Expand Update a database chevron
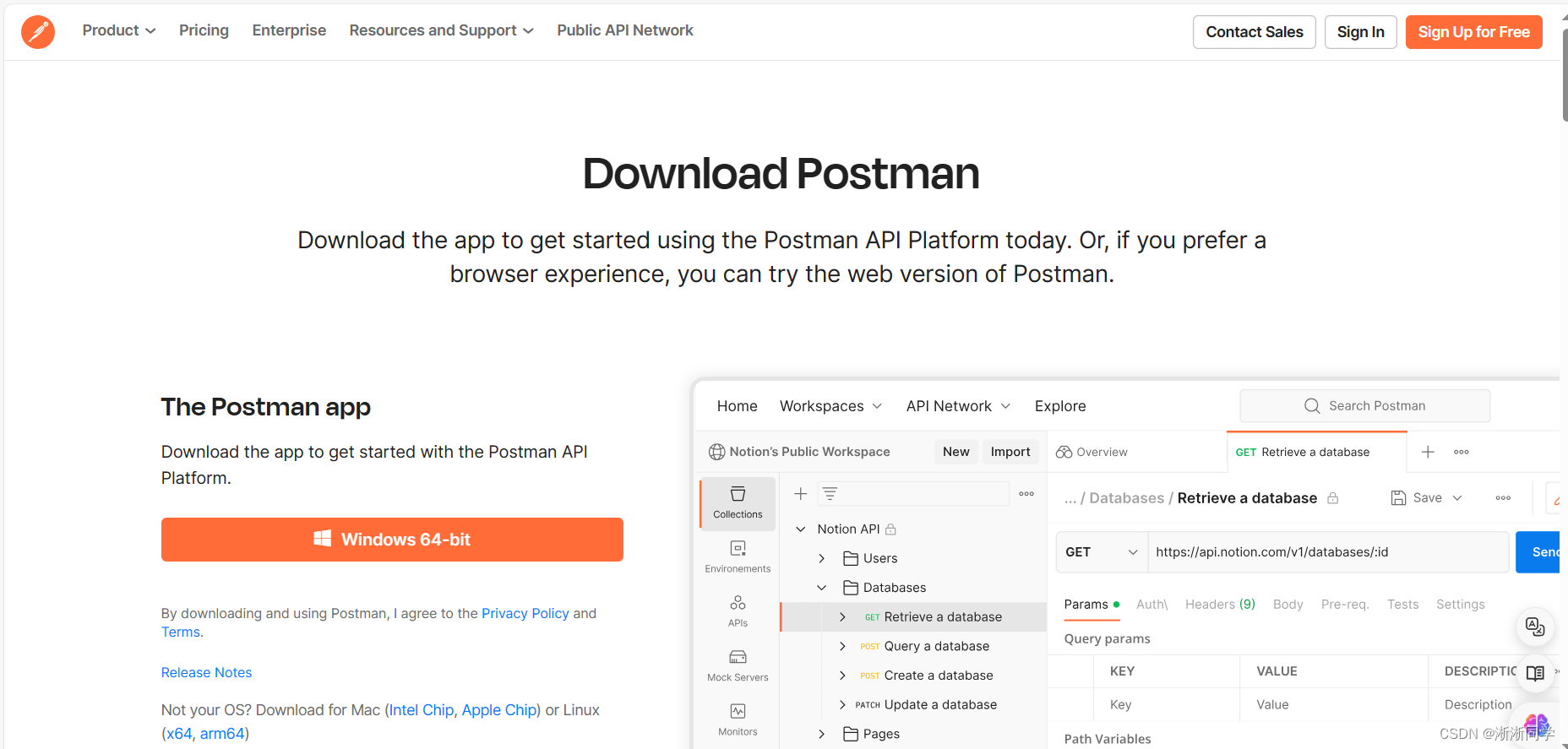This screenshot has width=1568, height=749. [842, 704]
